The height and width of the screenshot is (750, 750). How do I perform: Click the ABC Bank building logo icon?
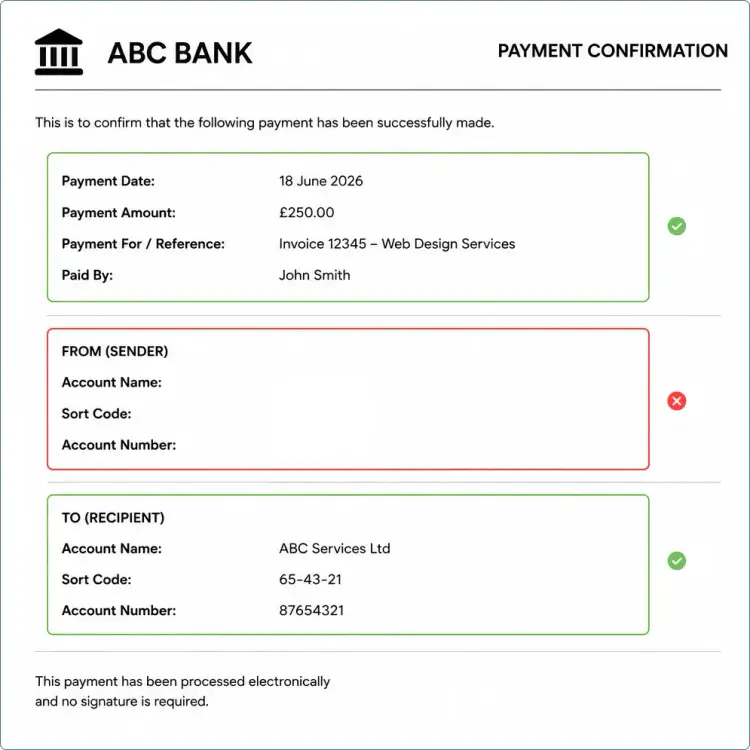pos(59,52)
